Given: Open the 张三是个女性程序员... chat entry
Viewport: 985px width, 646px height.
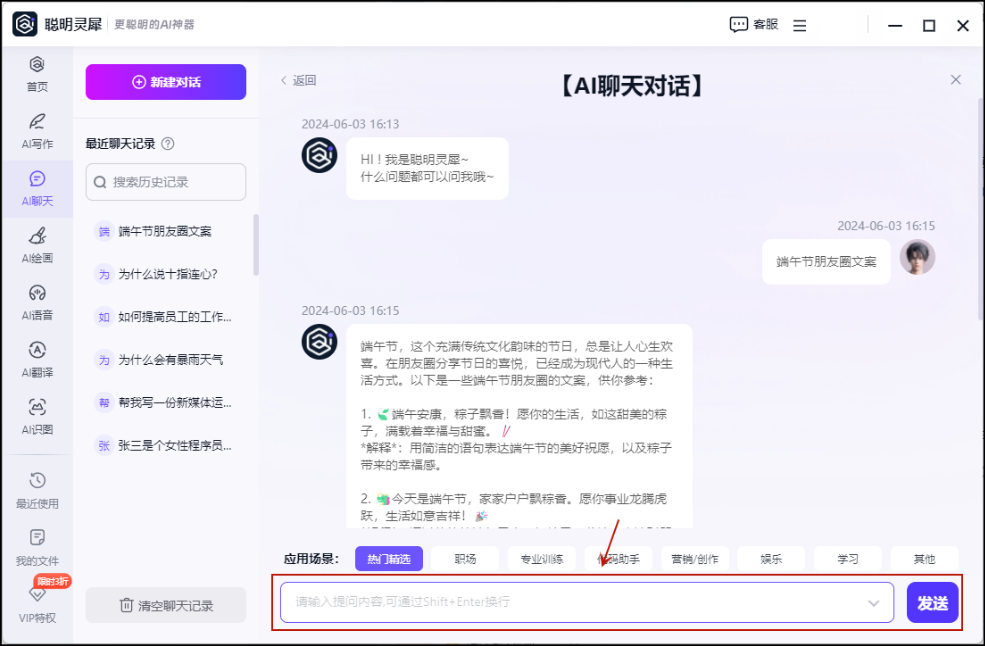Looking at the screenshot, I should coord(166,446).
